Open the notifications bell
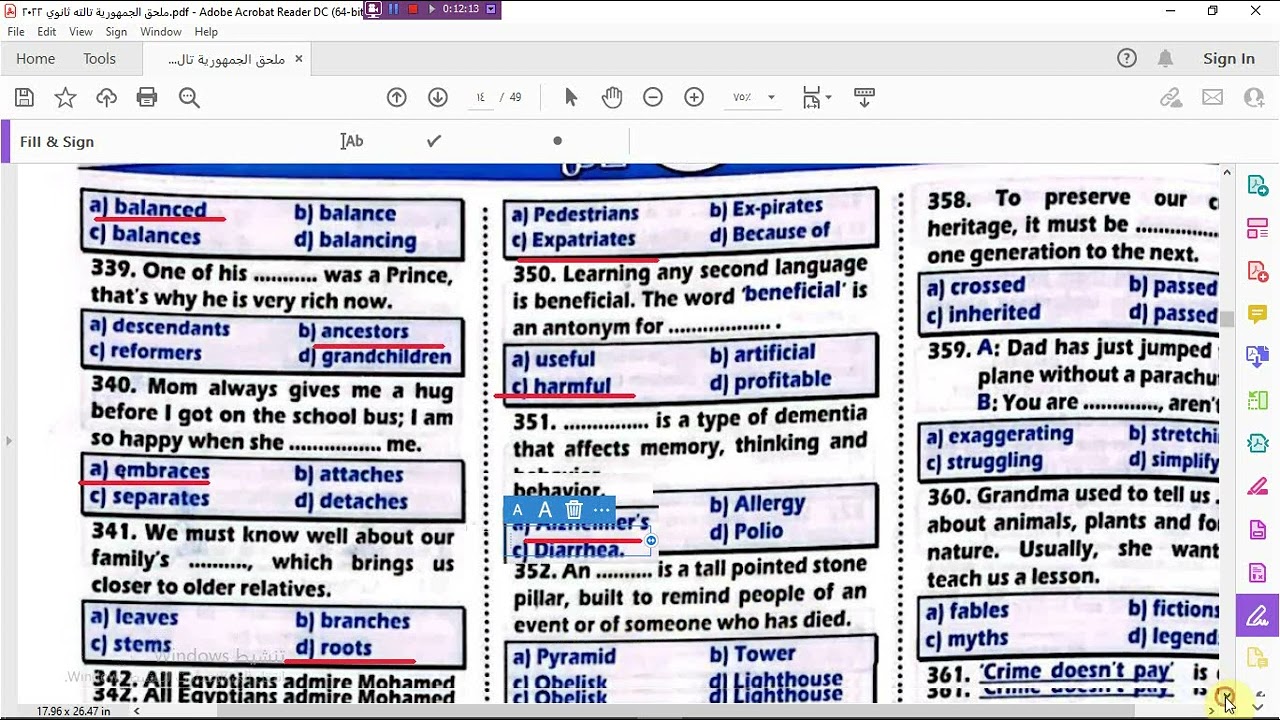The image size is (1280, 720). [x=1165, y=58]
